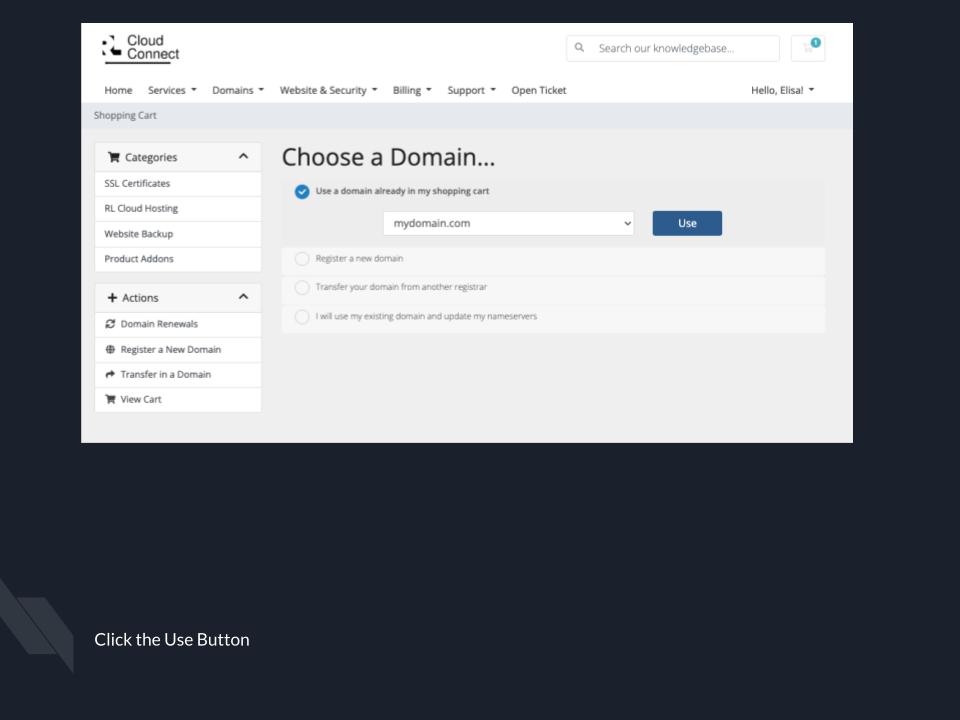960x720 pixels.
Task: Open Website Backup category
Action: (178, 234)
